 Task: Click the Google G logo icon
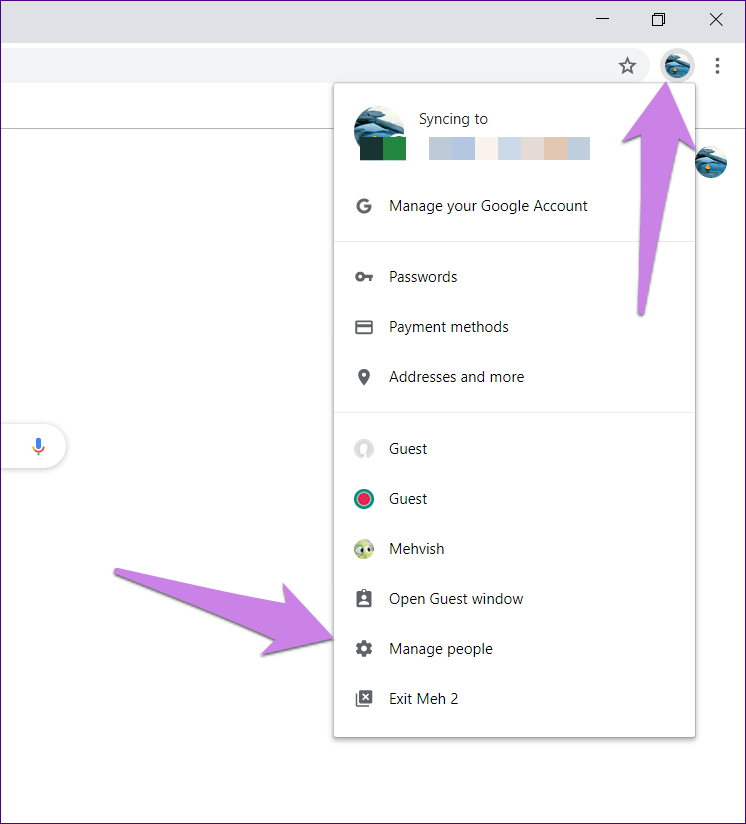point(364,206)
